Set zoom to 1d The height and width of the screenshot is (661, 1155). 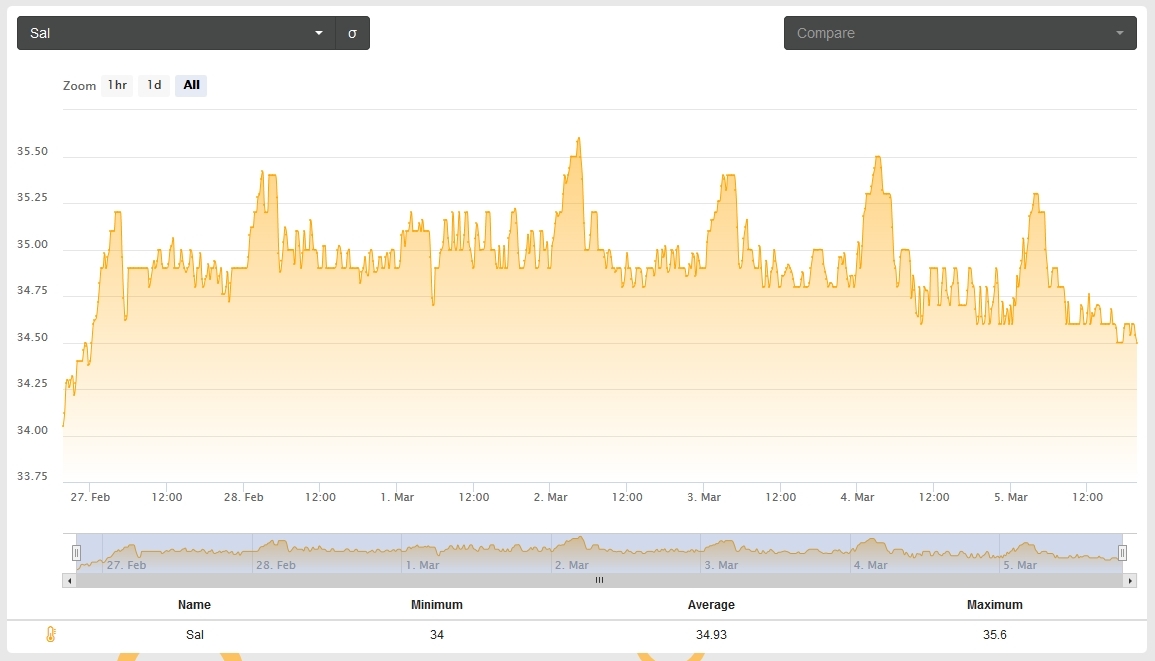(x=154, y=85)
